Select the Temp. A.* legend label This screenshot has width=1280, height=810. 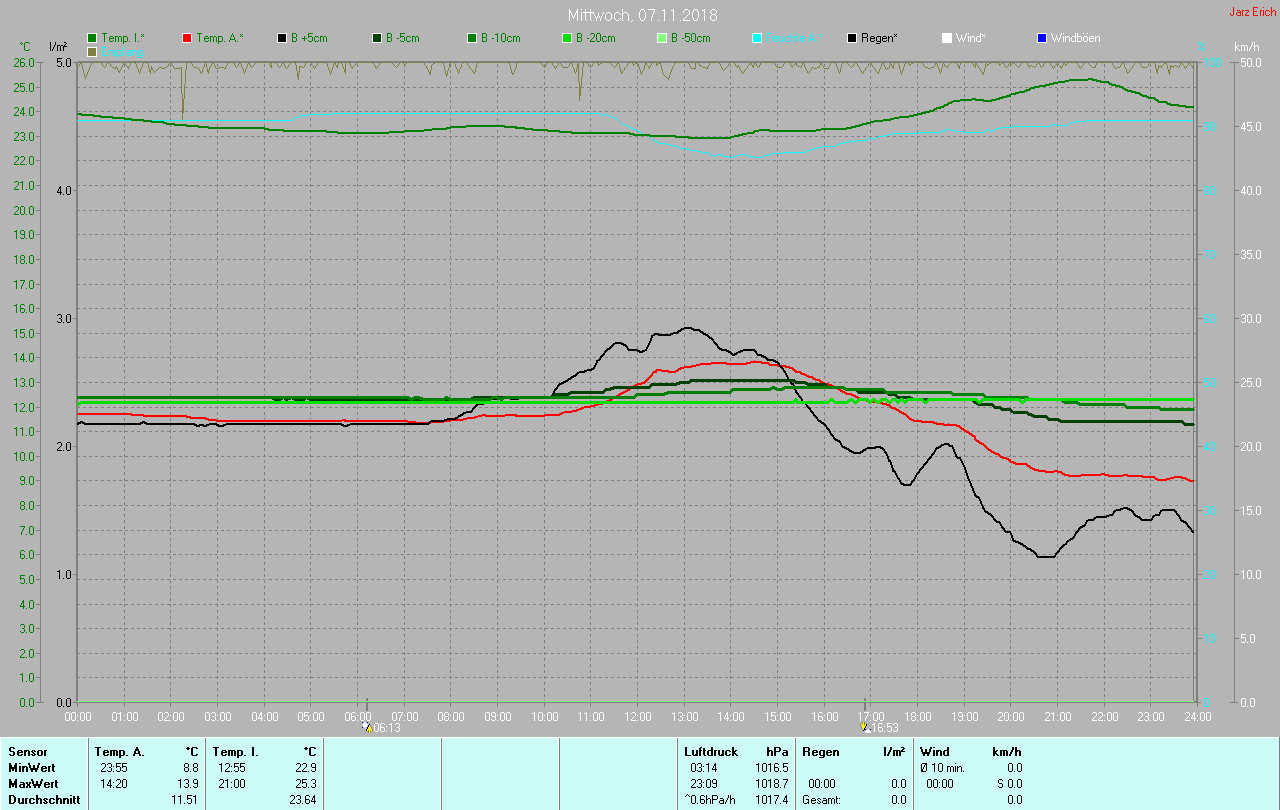(x=219, y=38)
